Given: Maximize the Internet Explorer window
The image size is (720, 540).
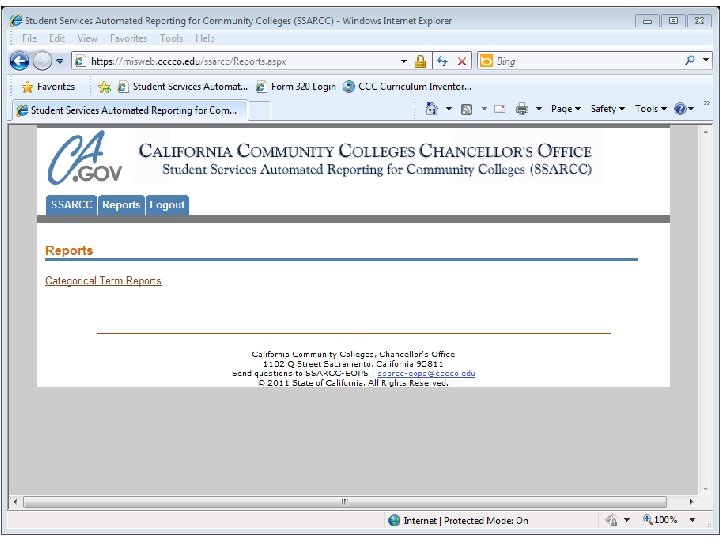Looking at the screenshot, I should [673, 21].
